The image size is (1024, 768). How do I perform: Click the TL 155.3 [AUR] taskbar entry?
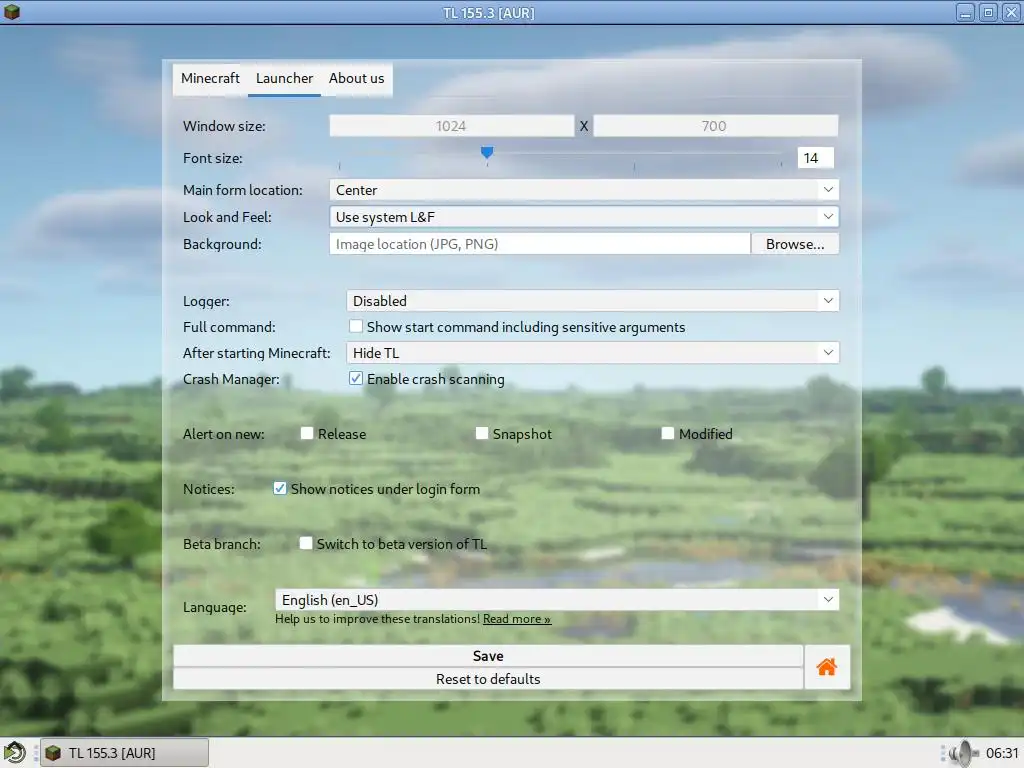[124, 753]
